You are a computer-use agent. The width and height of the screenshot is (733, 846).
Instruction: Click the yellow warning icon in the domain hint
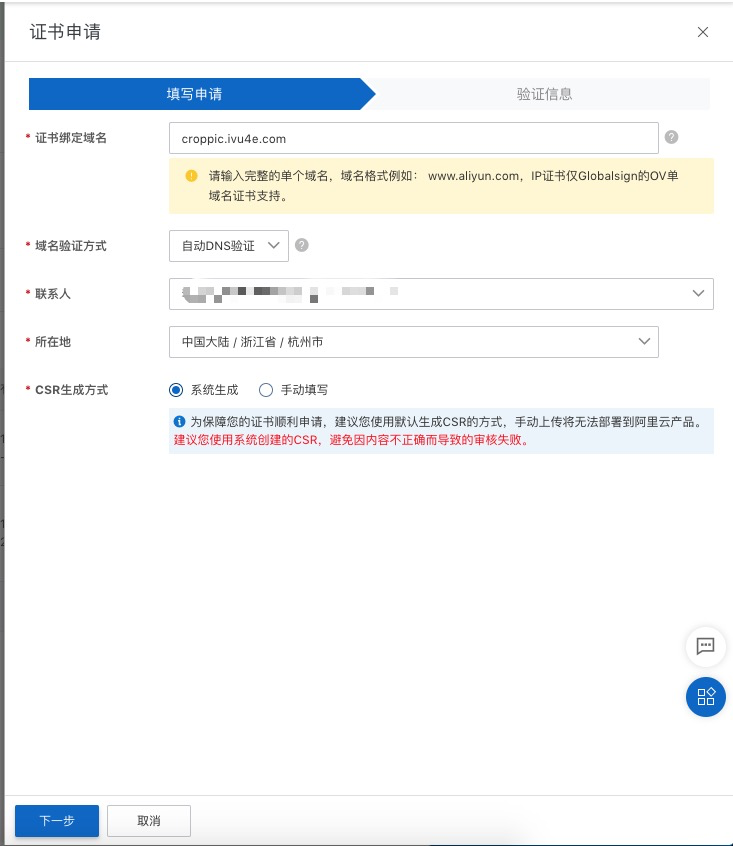click(x=191, y=175)
